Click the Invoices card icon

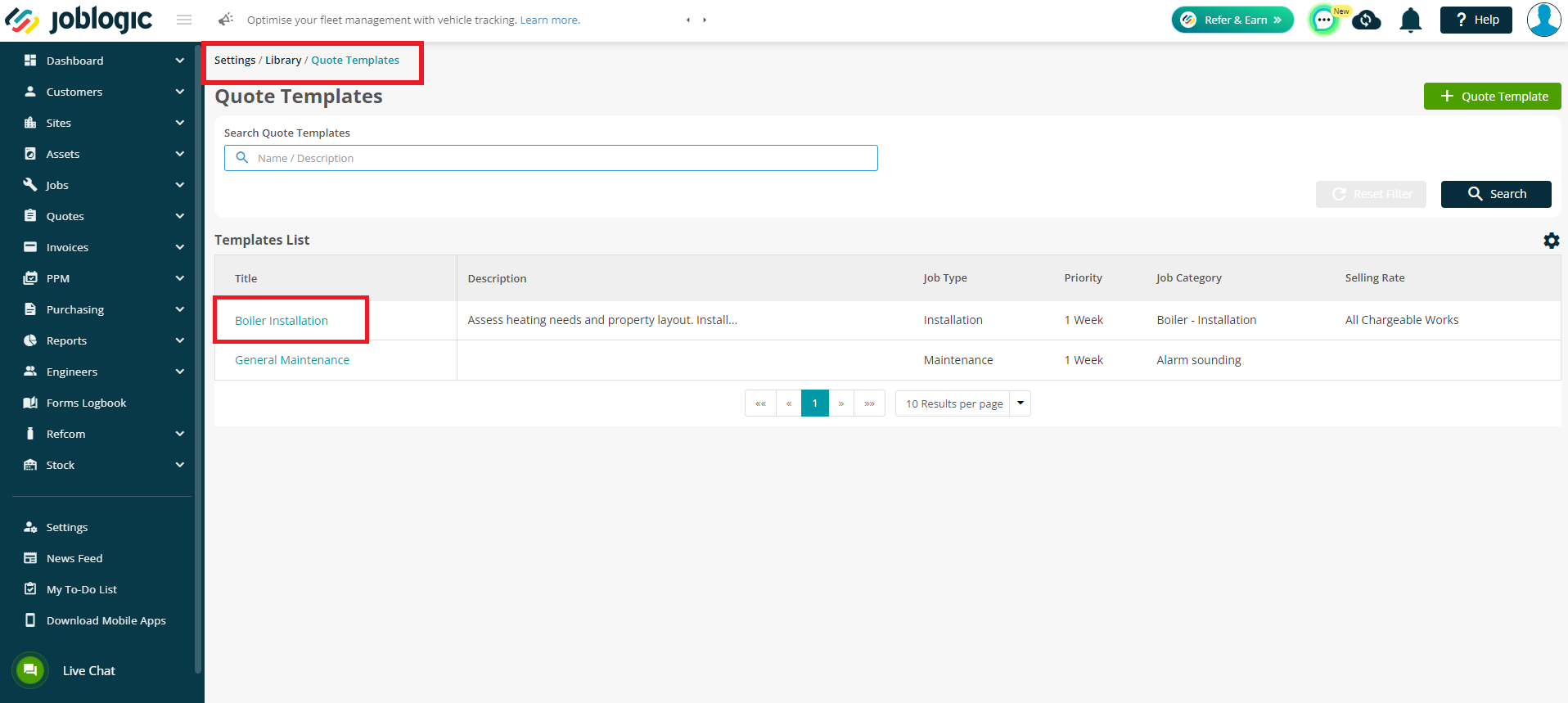point(30,247)
